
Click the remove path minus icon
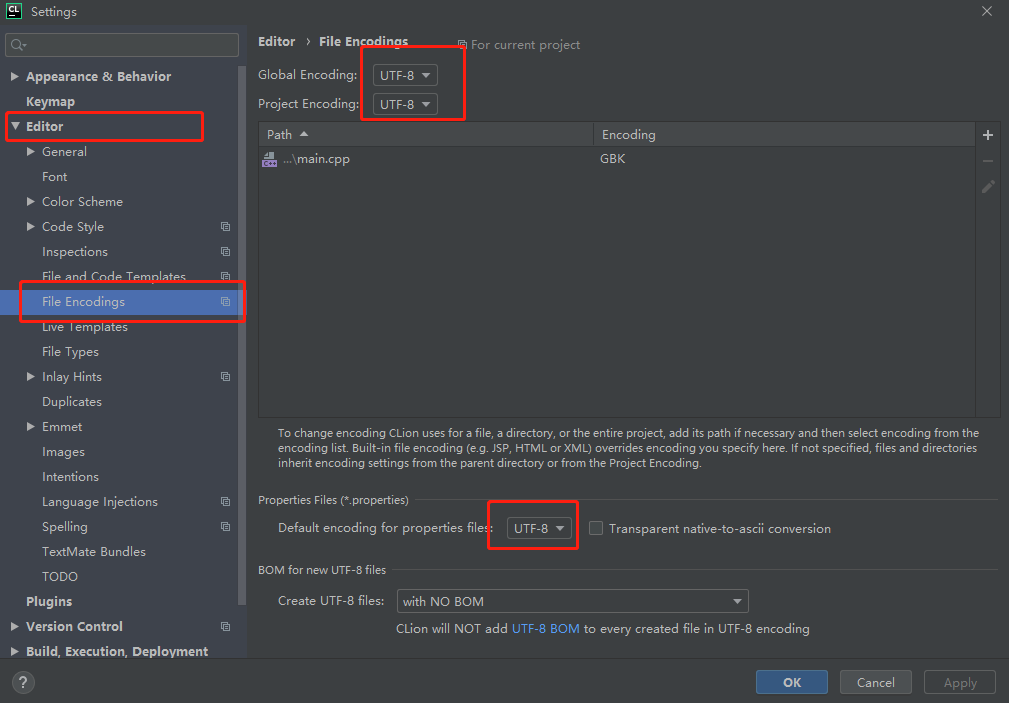(x=988, y=161)
